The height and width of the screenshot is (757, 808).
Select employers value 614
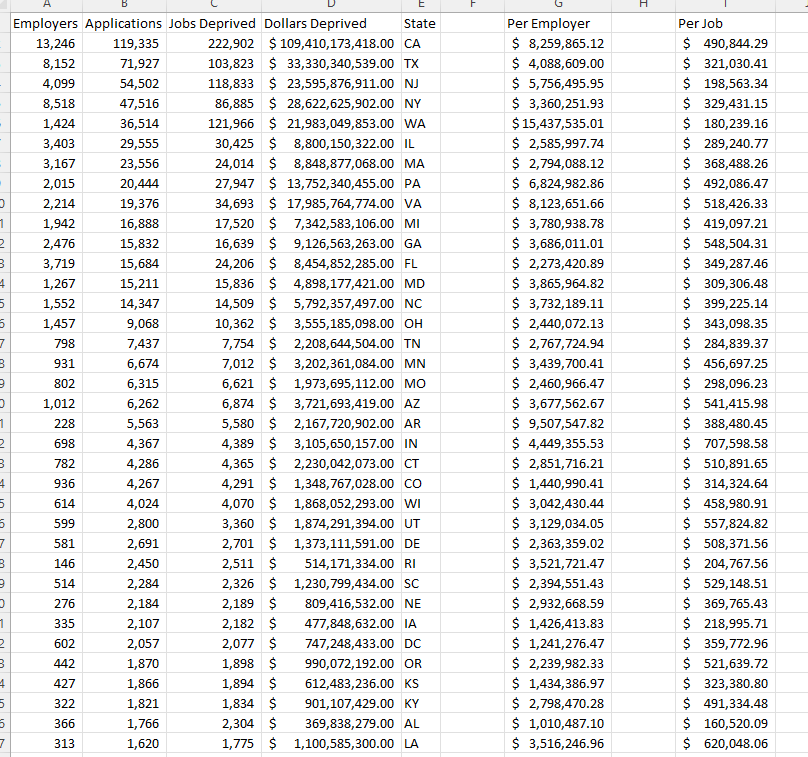click(x=46, y=503)
